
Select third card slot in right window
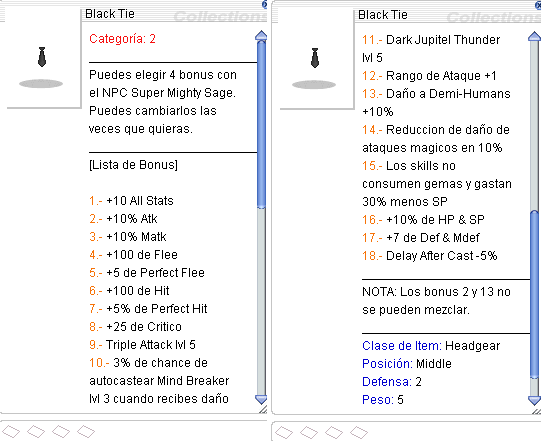pyautogui.click(x=334, y=432)
